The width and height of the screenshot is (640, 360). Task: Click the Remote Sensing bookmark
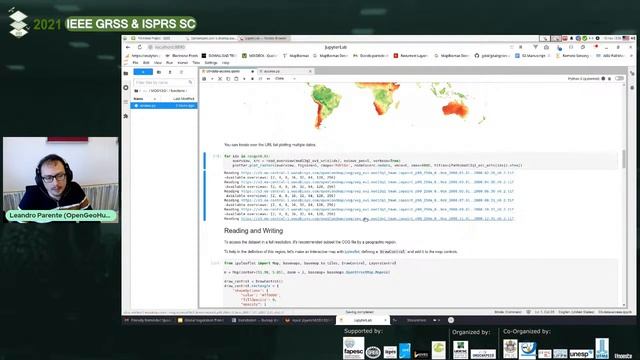click(x=573, y=56)
